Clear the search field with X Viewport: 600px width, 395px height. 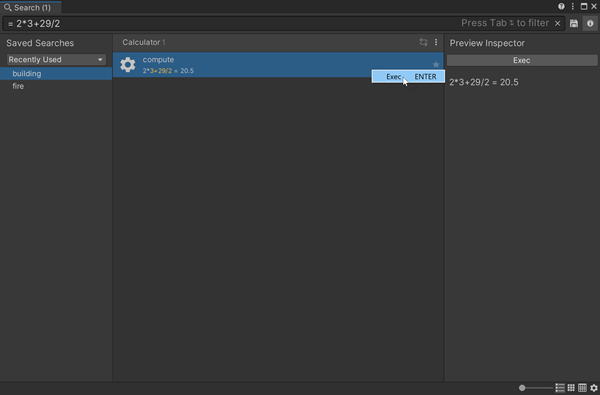[558, 23]
